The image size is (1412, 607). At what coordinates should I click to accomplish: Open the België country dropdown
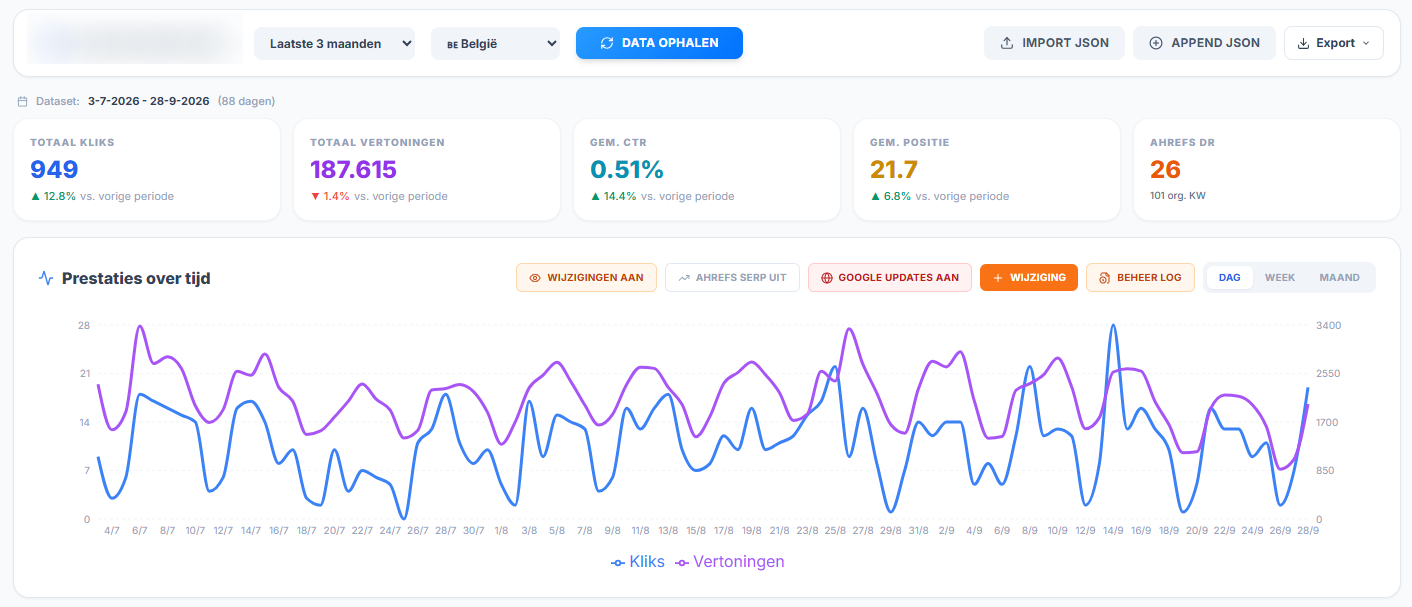click(495, 43)
